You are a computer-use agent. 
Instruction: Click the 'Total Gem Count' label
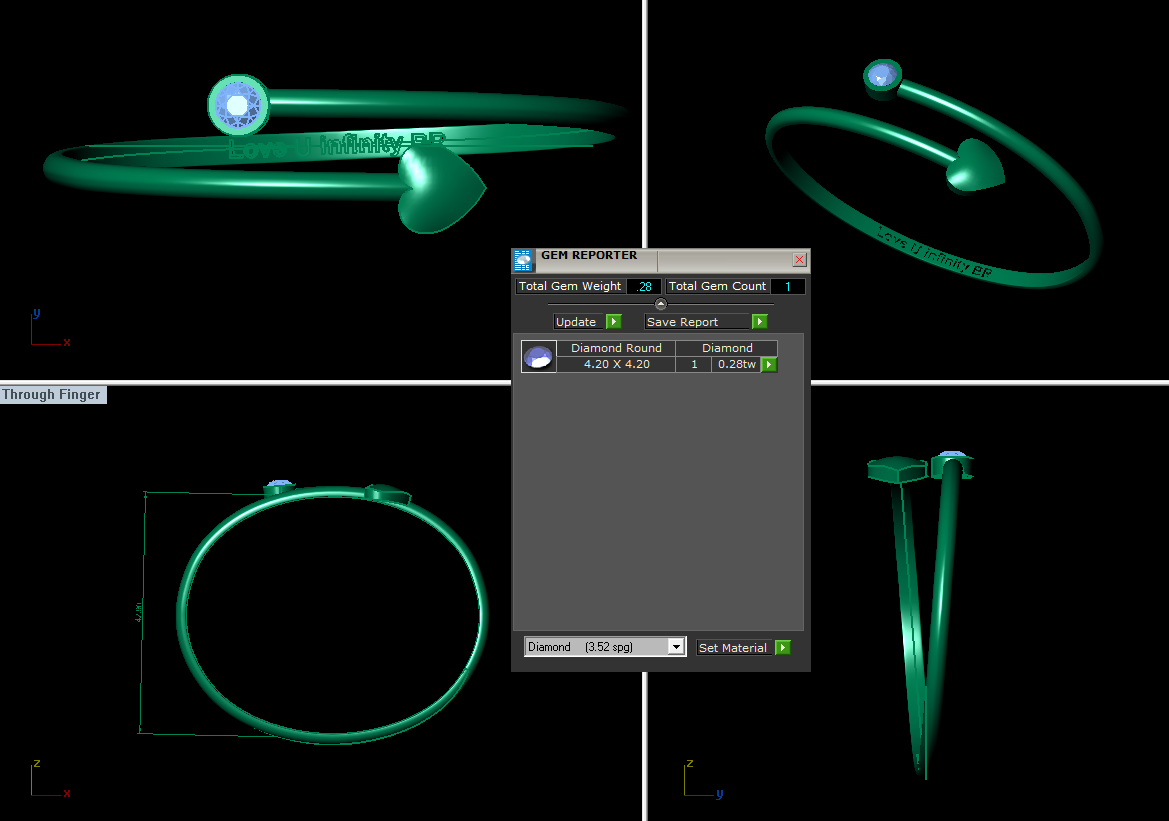click(x=717, y=286)
